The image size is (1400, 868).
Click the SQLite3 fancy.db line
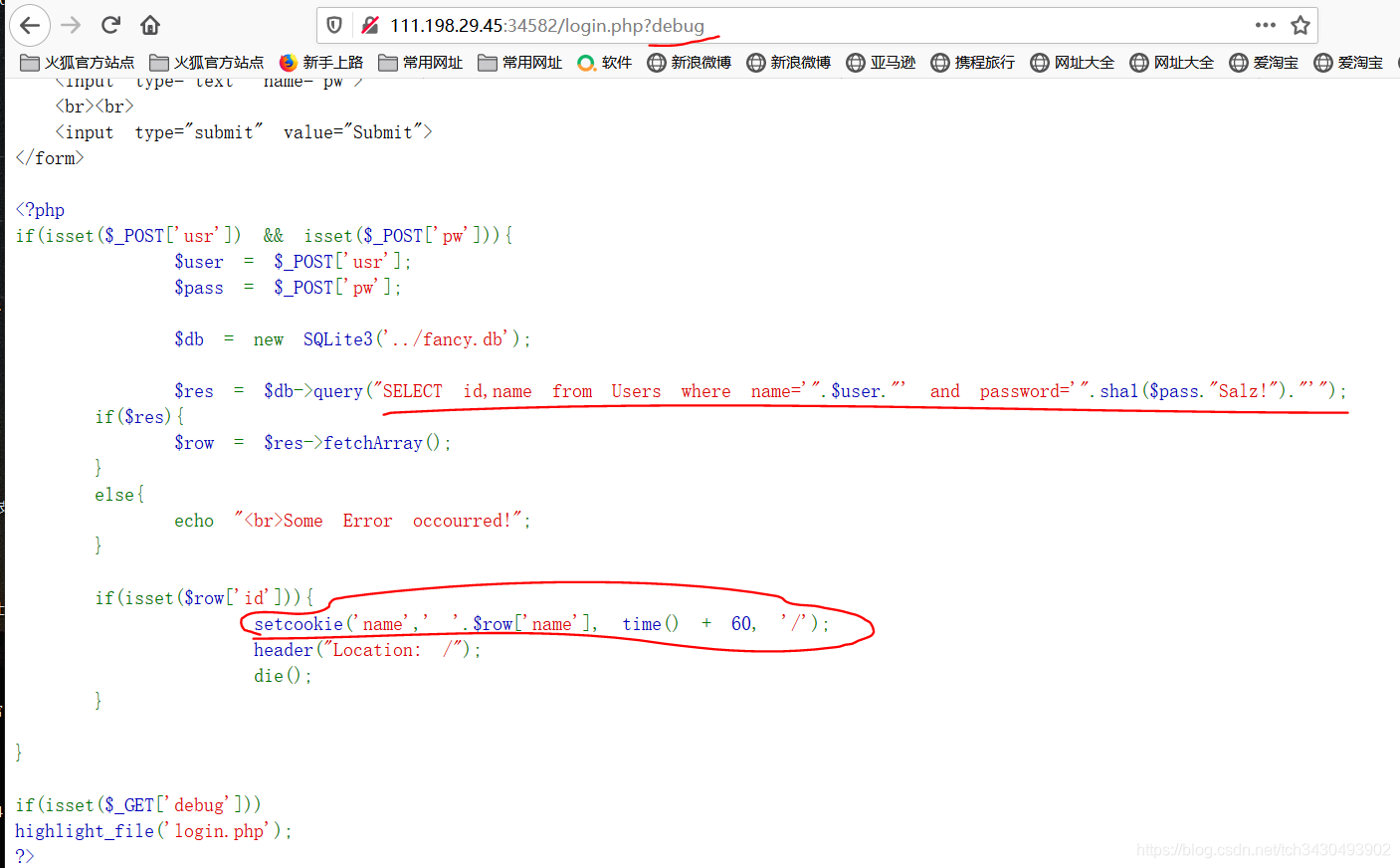(352, 339)
